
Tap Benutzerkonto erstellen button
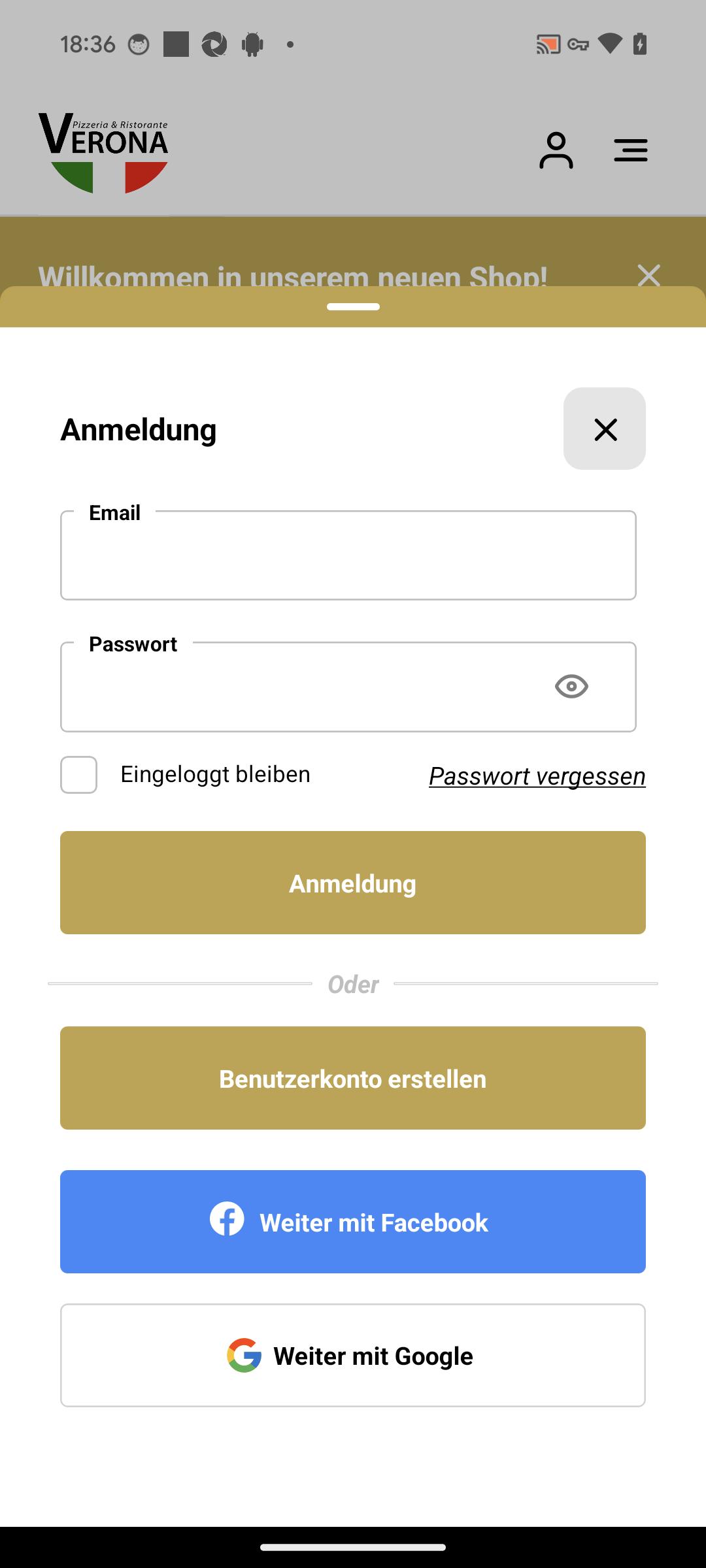click(x=353, y=1078)
